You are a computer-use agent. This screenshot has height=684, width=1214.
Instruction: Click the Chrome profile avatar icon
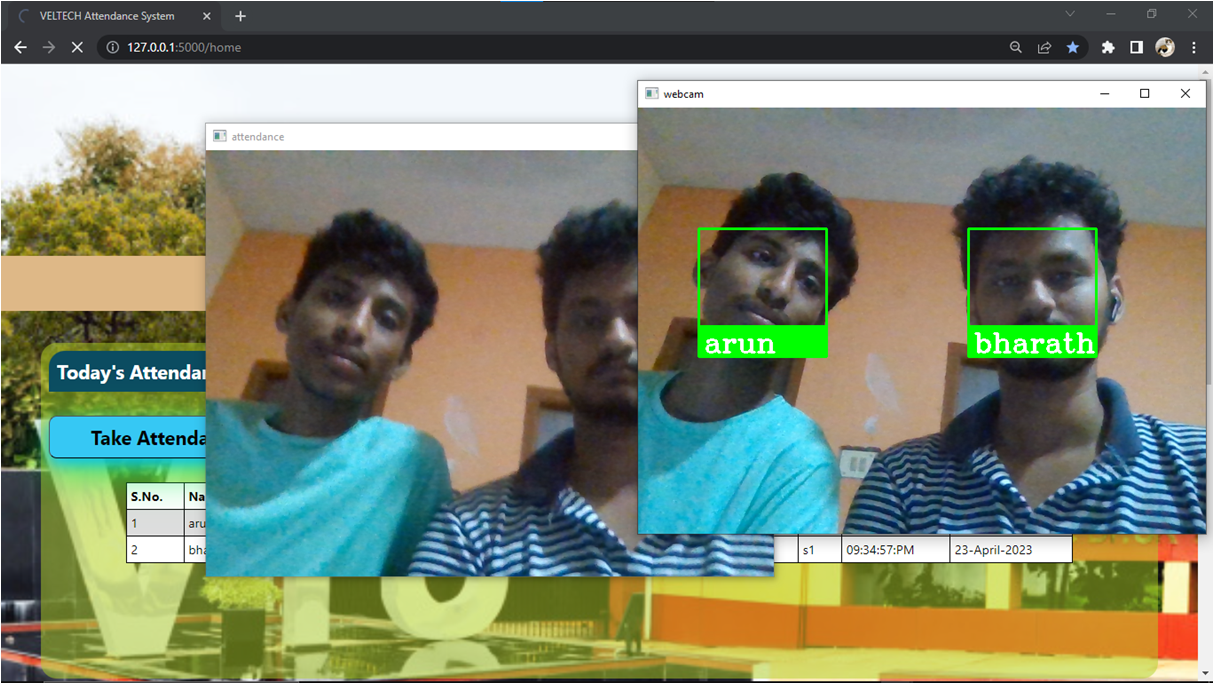pos(1164,46)
